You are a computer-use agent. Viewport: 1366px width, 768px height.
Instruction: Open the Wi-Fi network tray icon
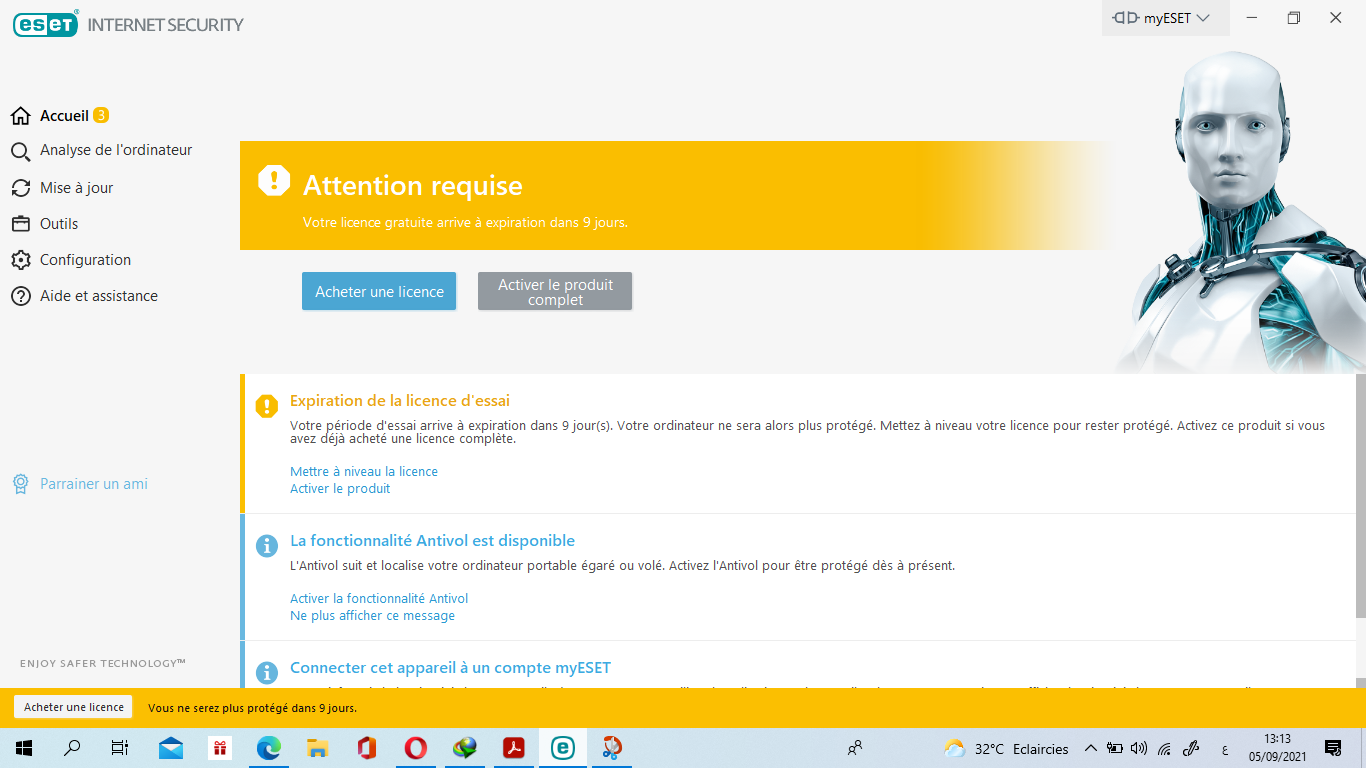(1164, 748)
